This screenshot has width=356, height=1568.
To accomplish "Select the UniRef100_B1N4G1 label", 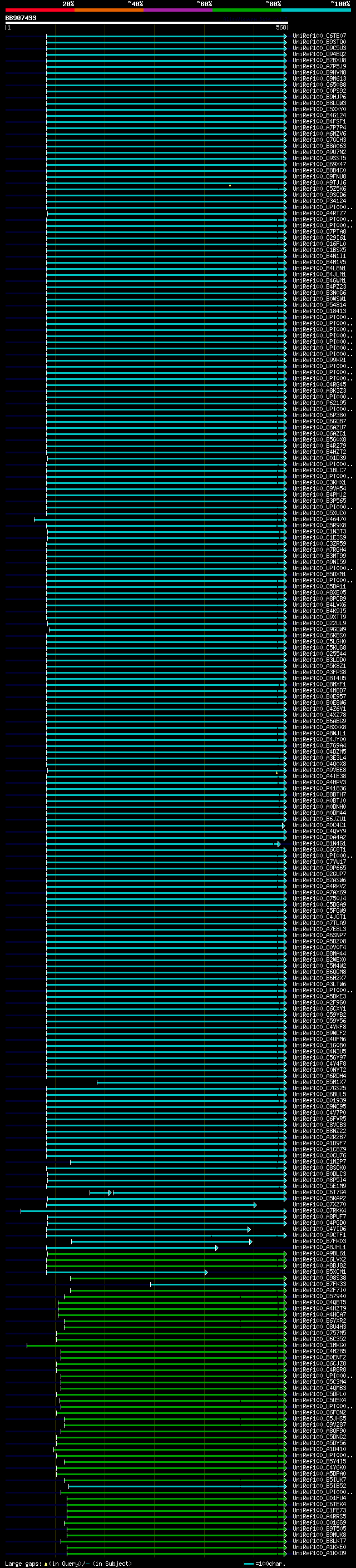I will [x=319, y=844].
